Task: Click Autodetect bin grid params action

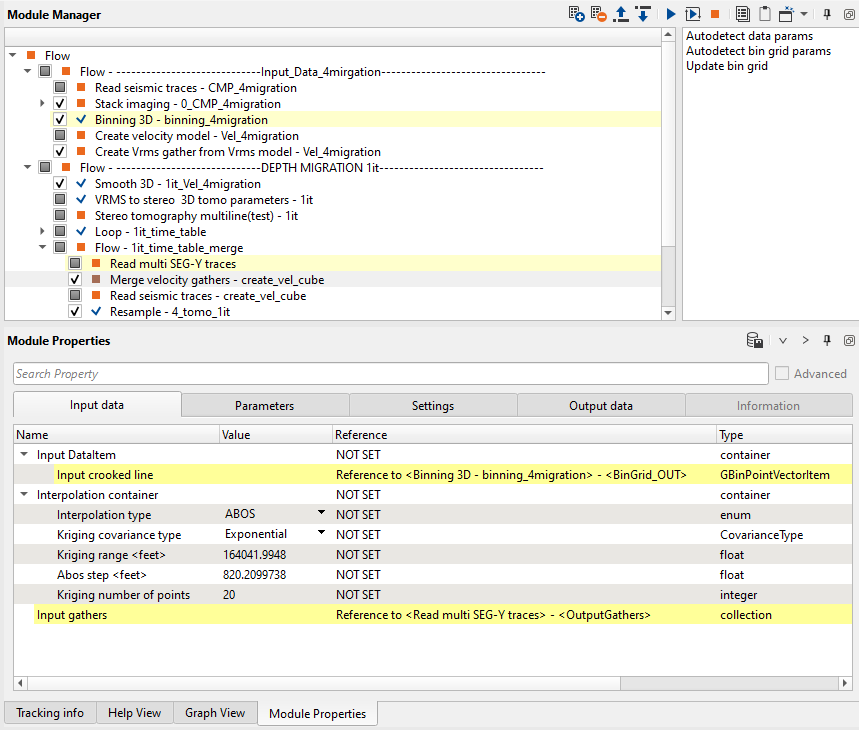Action: [757, 51]
